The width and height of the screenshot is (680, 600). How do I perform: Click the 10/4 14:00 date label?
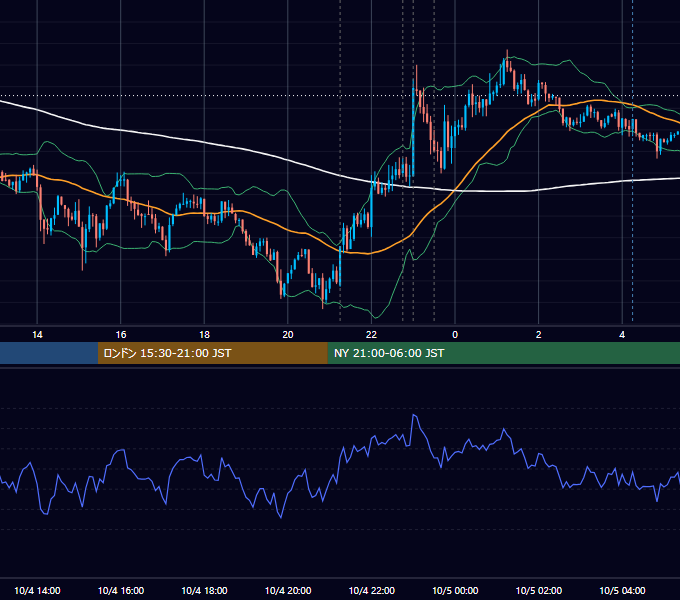pos(37,590)
